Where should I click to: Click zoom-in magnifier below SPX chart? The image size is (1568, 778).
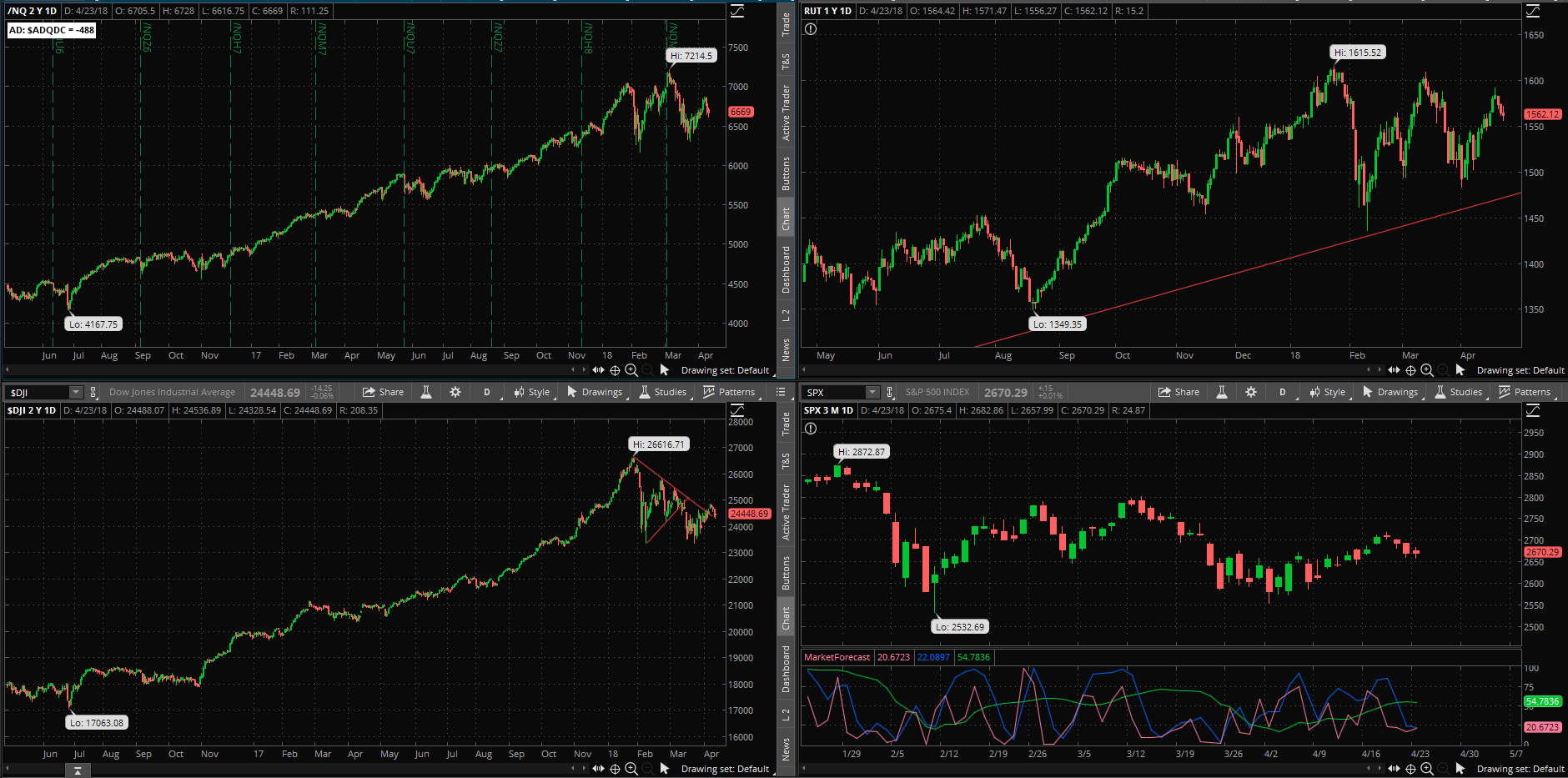[1427, 769]
